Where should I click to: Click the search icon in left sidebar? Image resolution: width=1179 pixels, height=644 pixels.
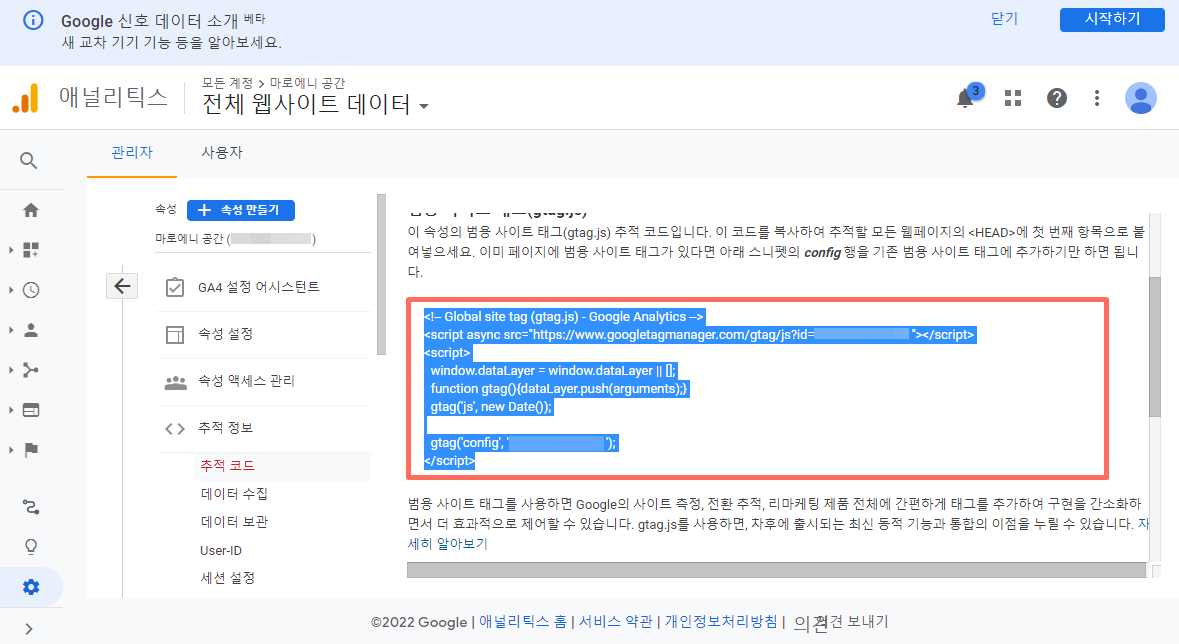pos(29,160)
